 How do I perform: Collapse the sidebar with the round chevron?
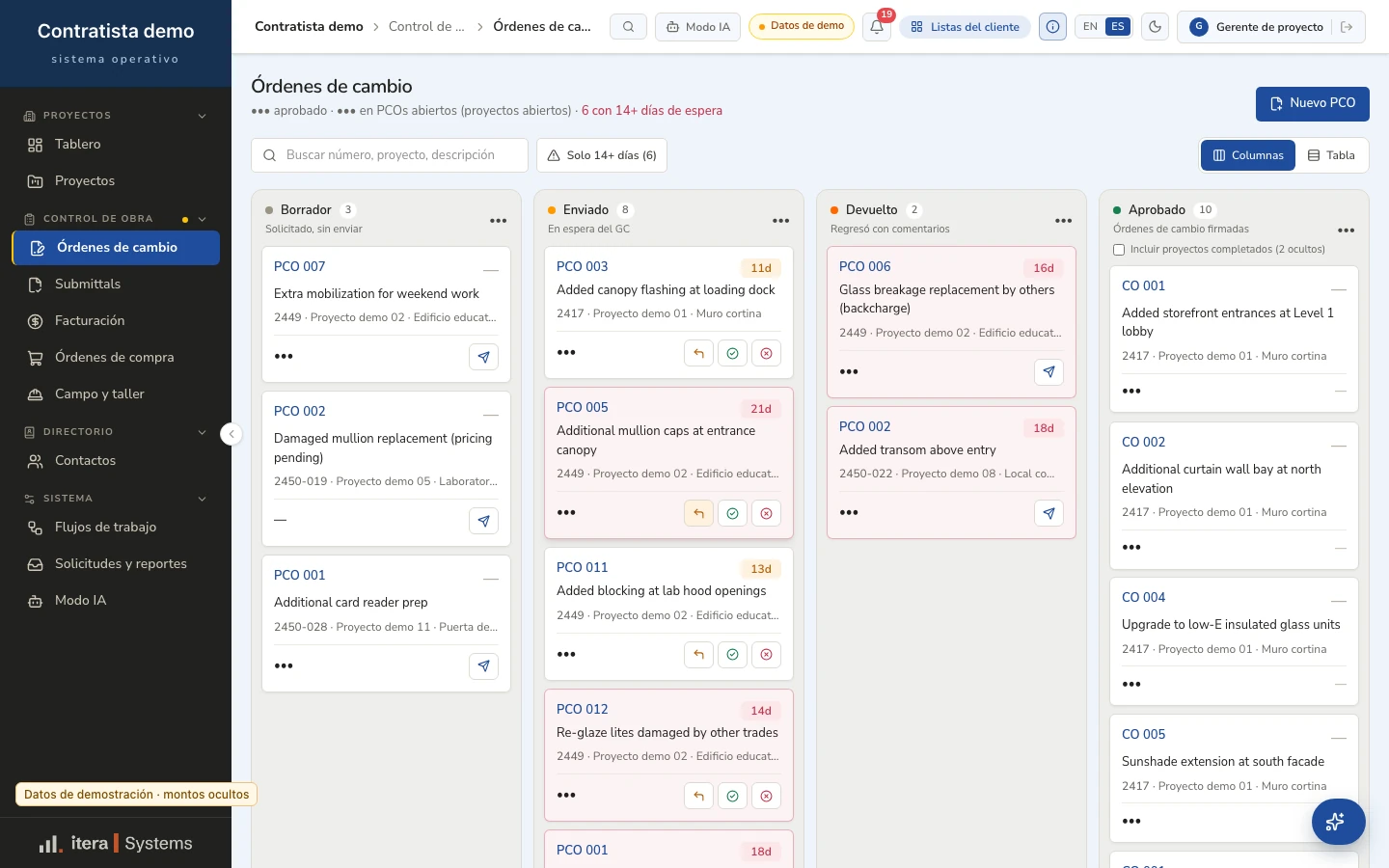(x=231, y=434)
